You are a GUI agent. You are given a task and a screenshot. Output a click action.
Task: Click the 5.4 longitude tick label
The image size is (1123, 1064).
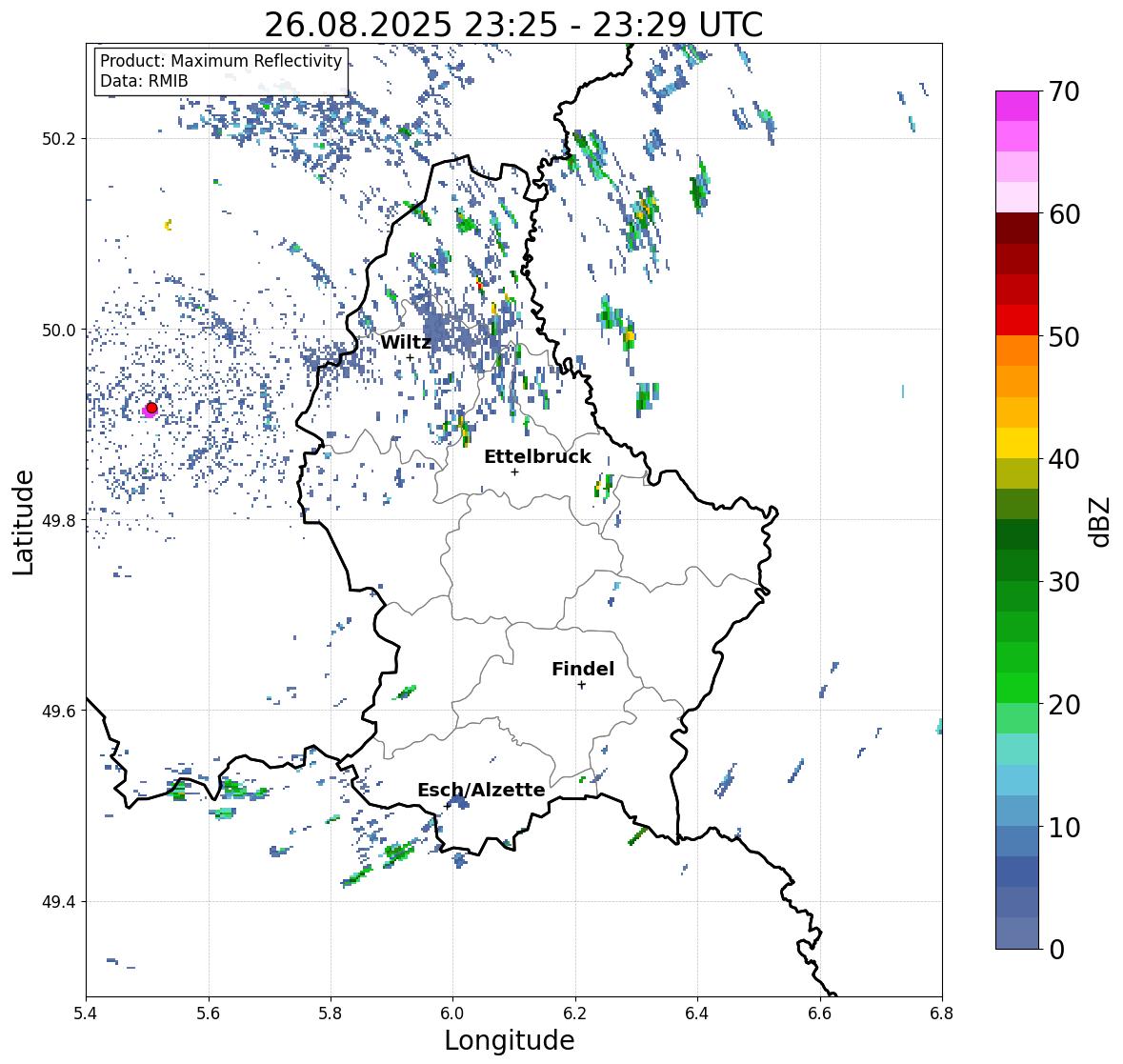[x=86, y=1014]
